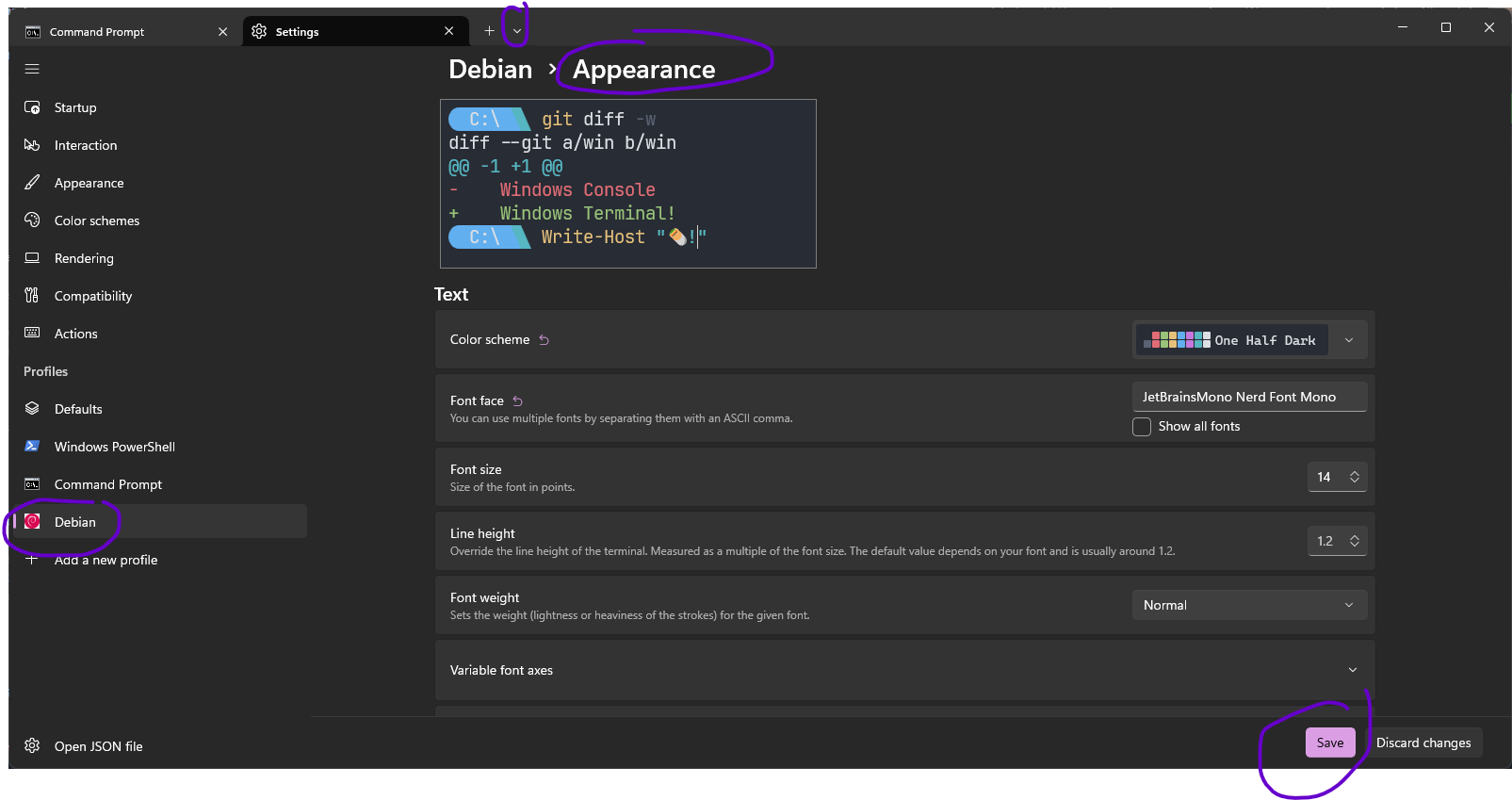Click the Startup icon in sidebar

tap(32, 107)
